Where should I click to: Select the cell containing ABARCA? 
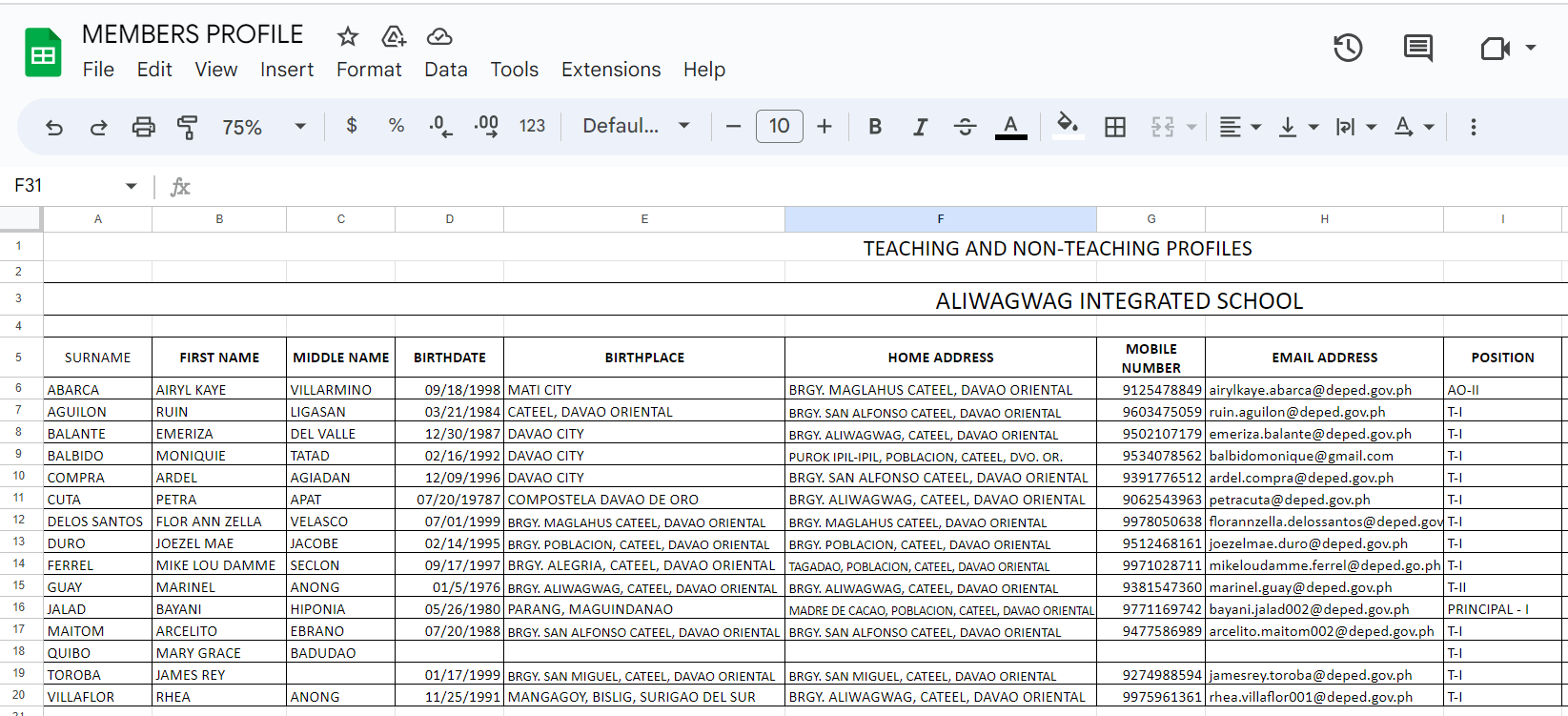(x=98, y=390)
